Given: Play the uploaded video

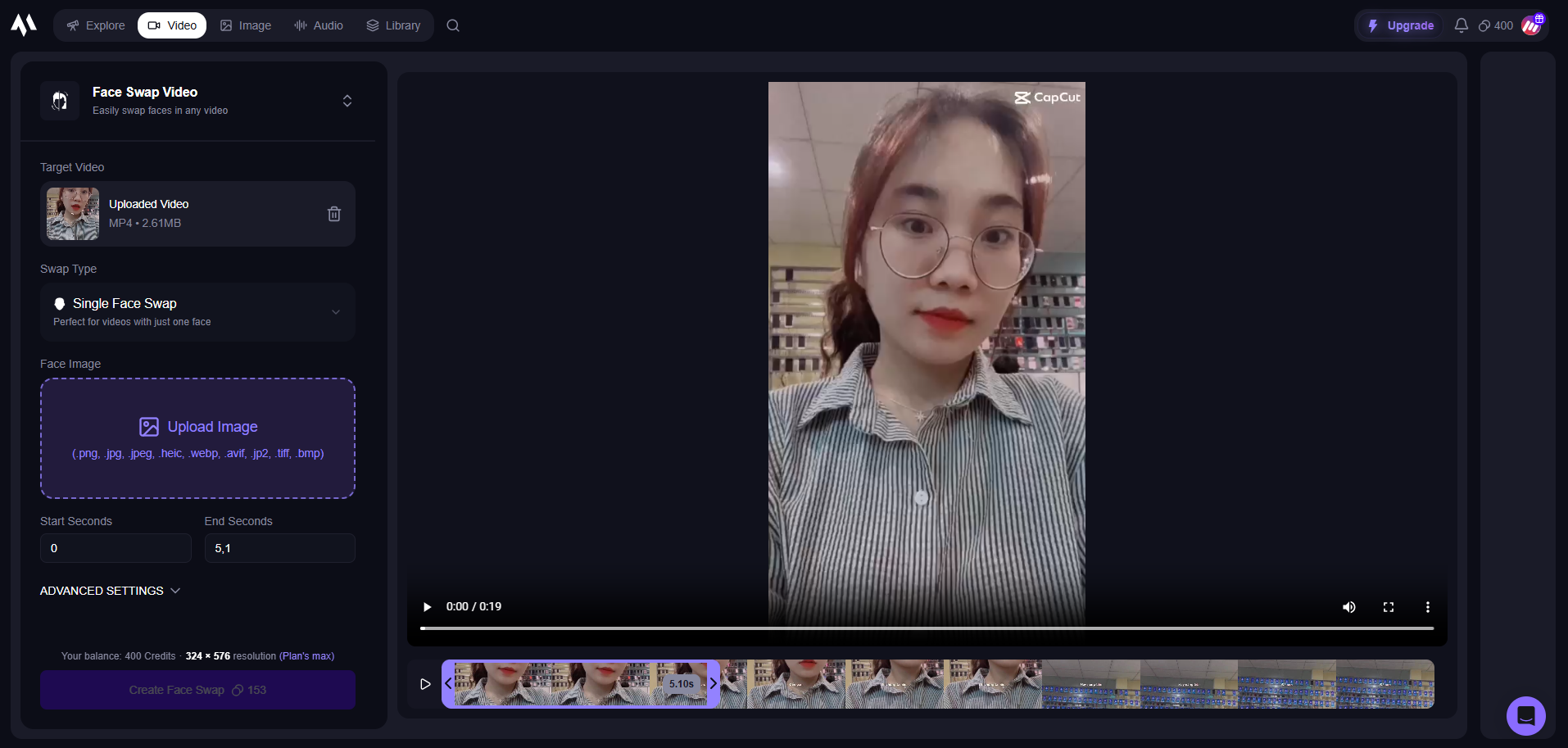Looking at the screenshot, I should (426, 607).
